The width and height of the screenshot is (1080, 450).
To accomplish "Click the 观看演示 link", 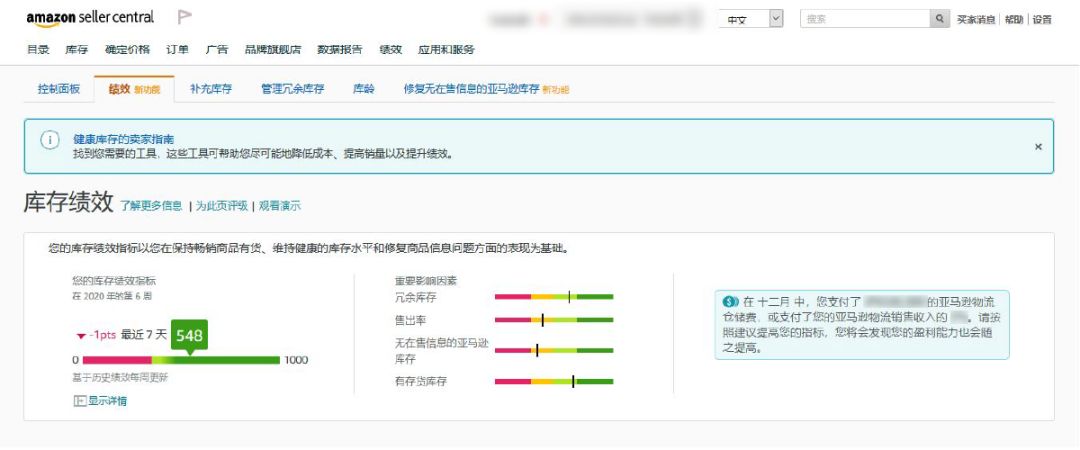I will point(280,205).
